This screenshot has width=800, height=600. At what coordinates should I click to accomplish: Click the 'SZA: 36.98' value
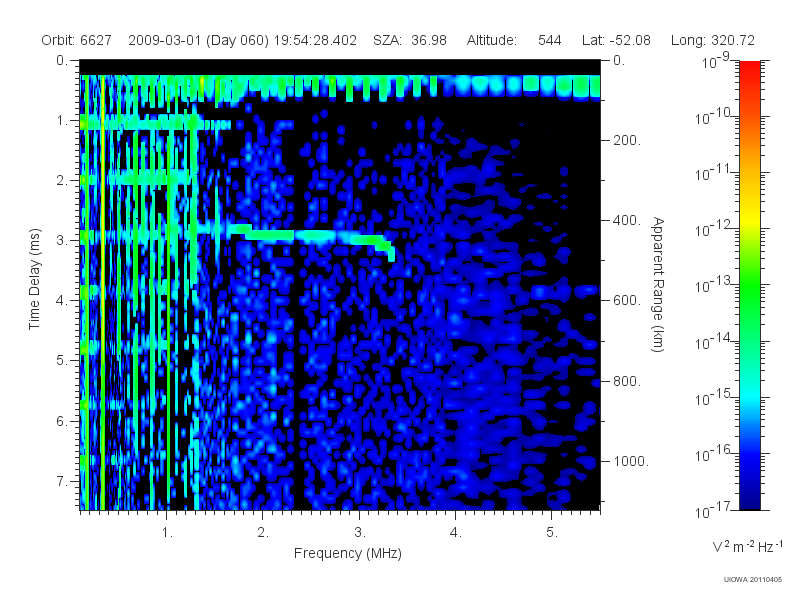pyautogui.click(x=410, y=40)
